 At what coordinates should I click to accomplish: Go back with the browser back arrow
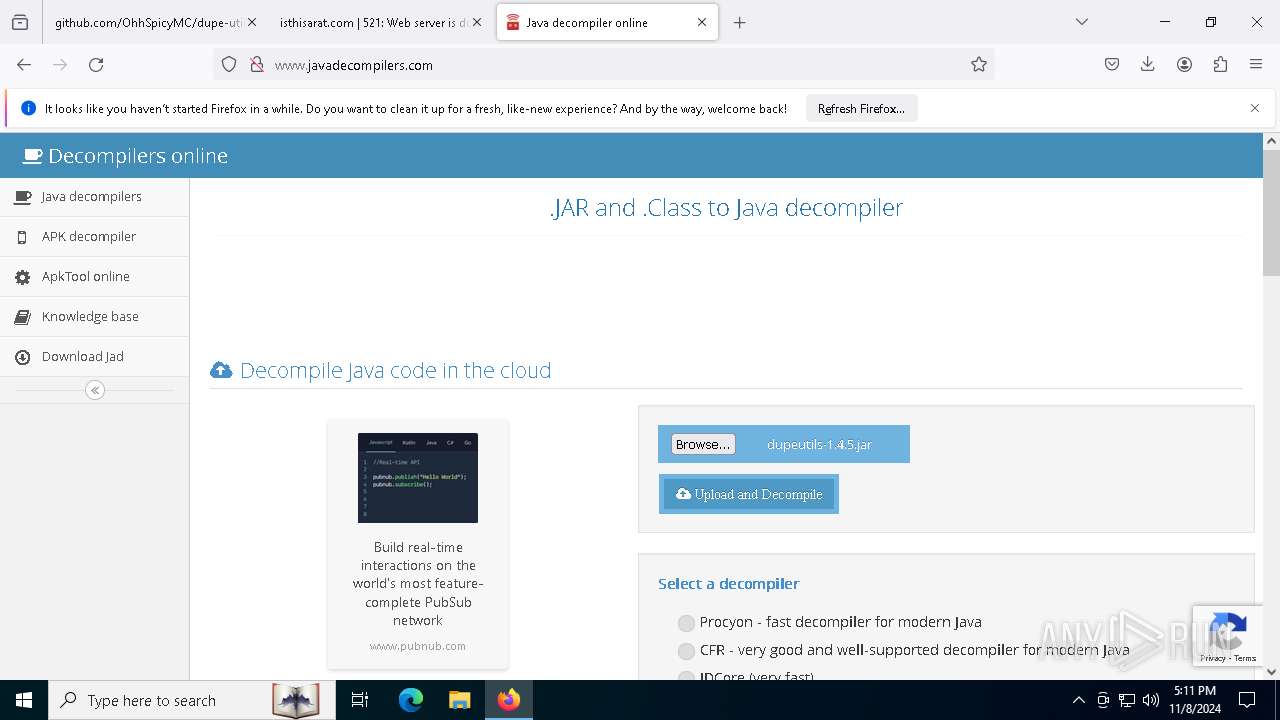pyautogui.click(x=24, y=64)
